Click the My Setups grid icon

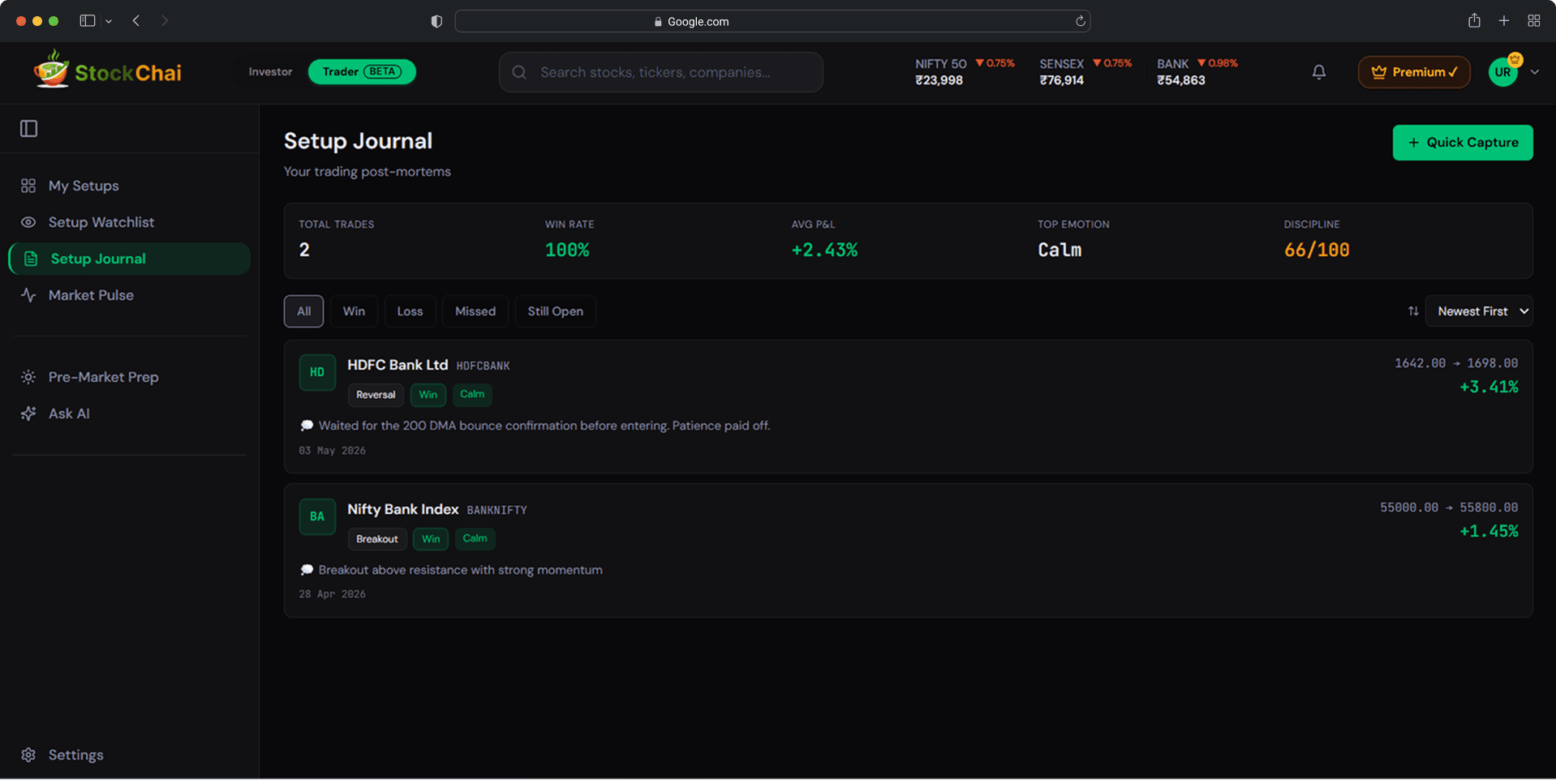click(28, 186)
